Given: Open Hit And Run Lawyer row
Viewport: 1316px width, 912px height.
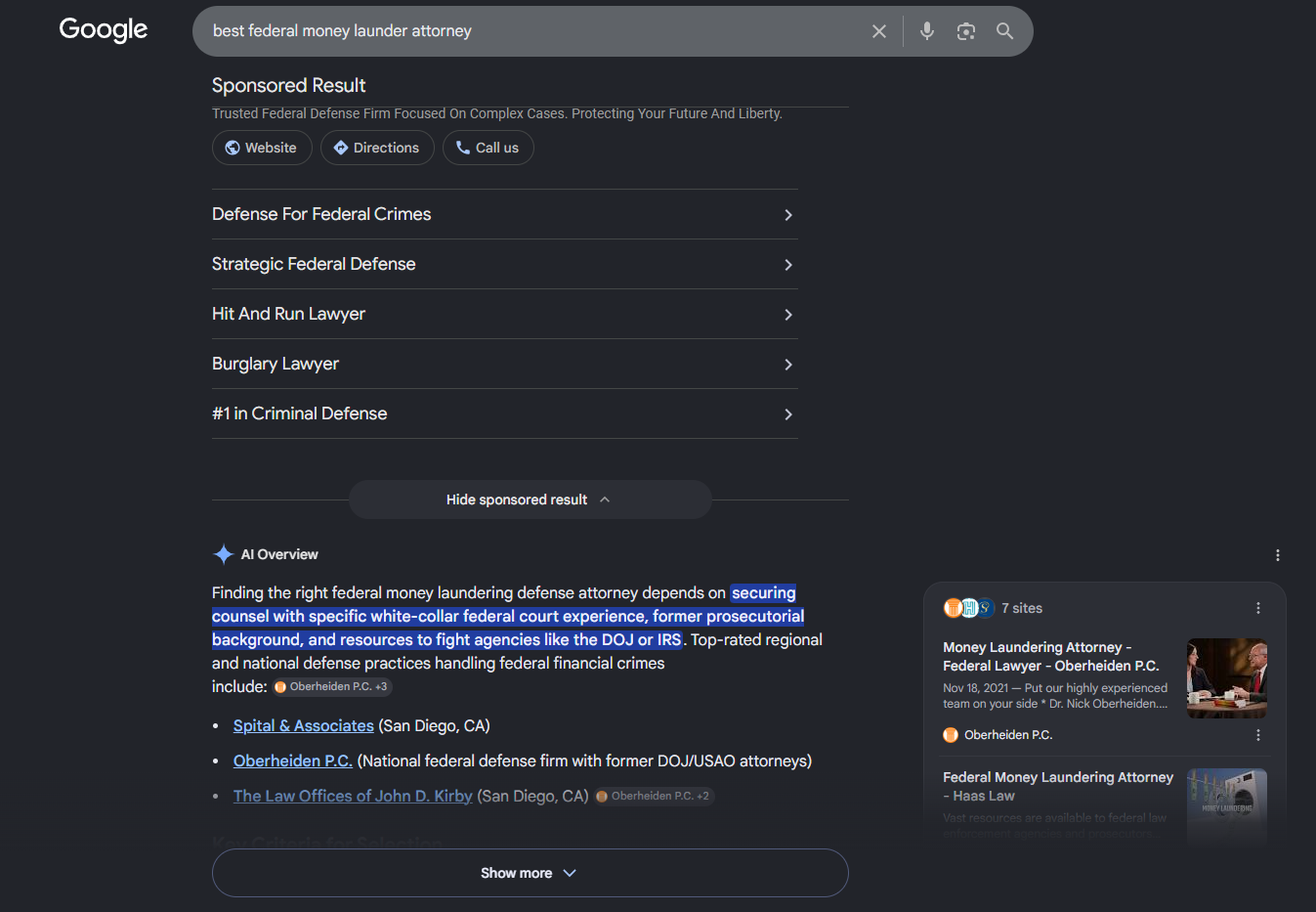Looking at the screenshot, I should click(505, 314).
